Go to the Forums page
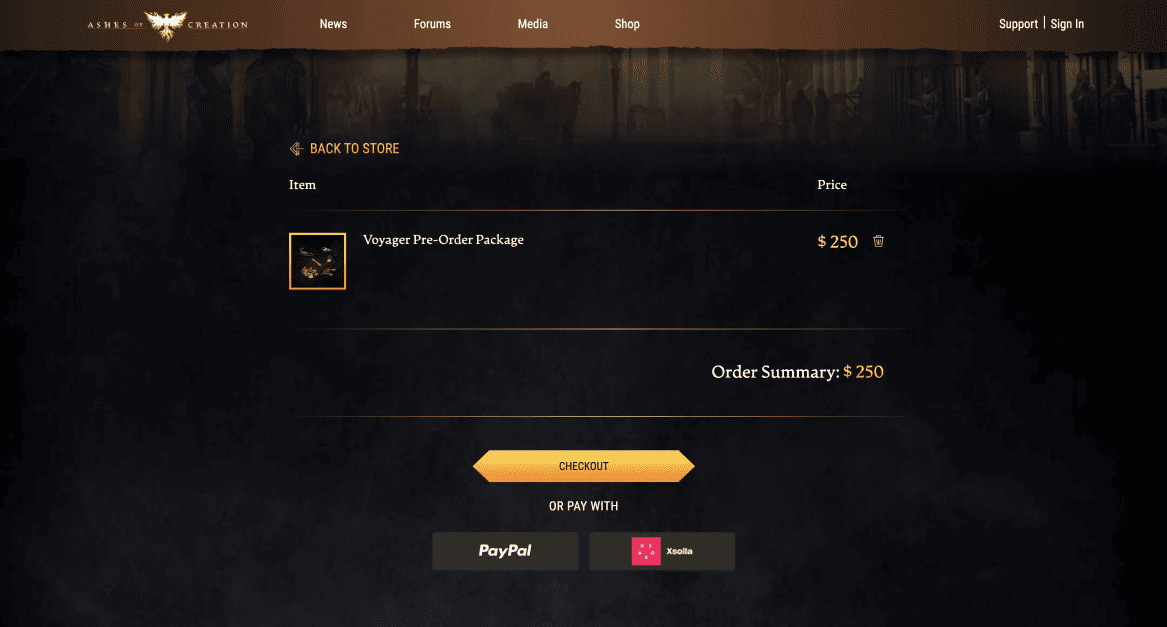 (x=432, y=24)
